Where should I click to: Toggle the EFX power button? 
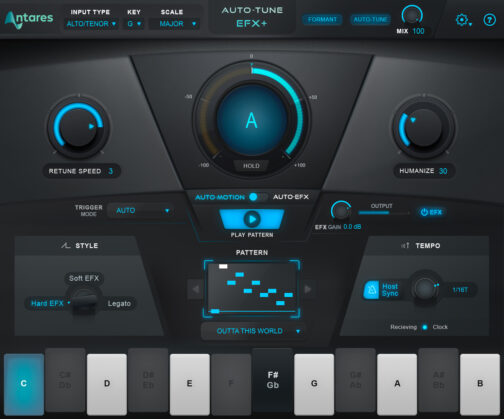coord(431,212)
